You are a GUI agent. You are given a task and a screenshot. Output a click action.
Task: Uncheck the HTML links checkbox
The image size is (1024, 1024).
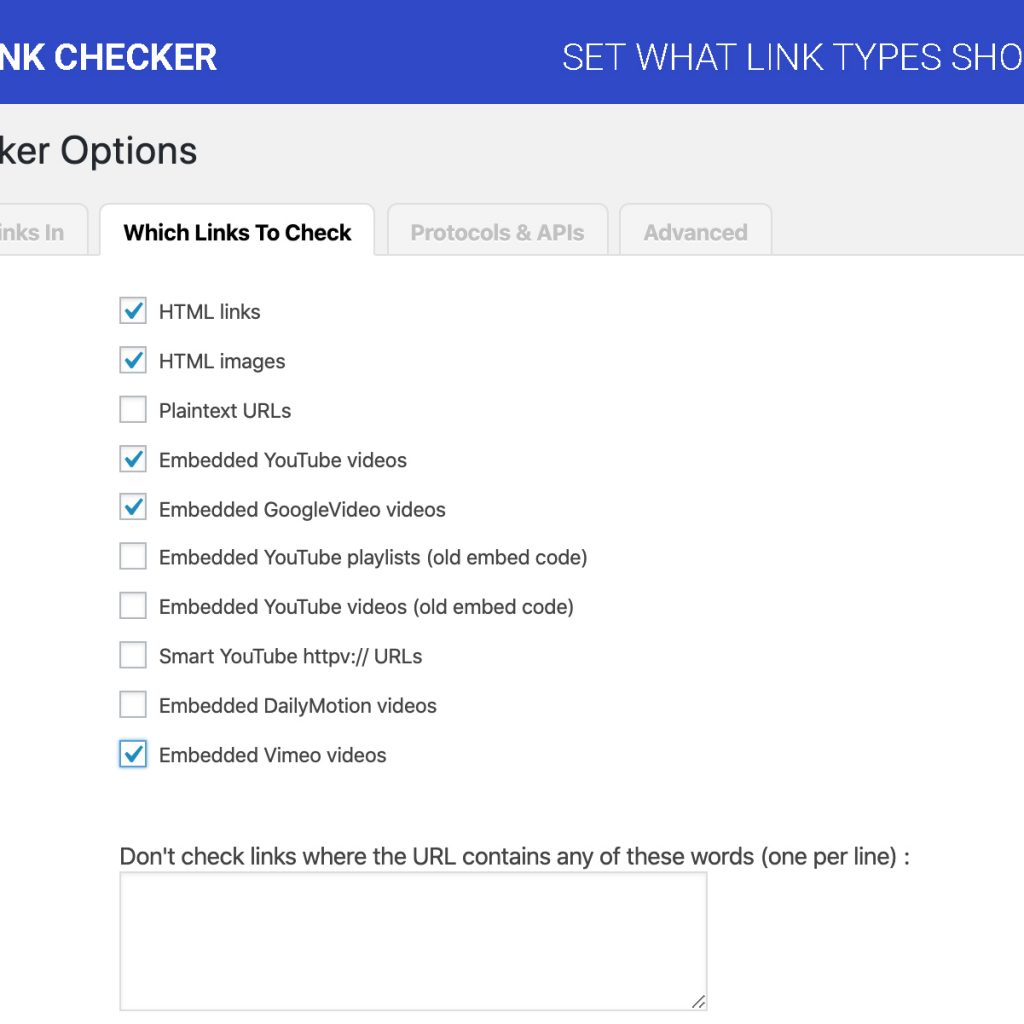(133, 311)
